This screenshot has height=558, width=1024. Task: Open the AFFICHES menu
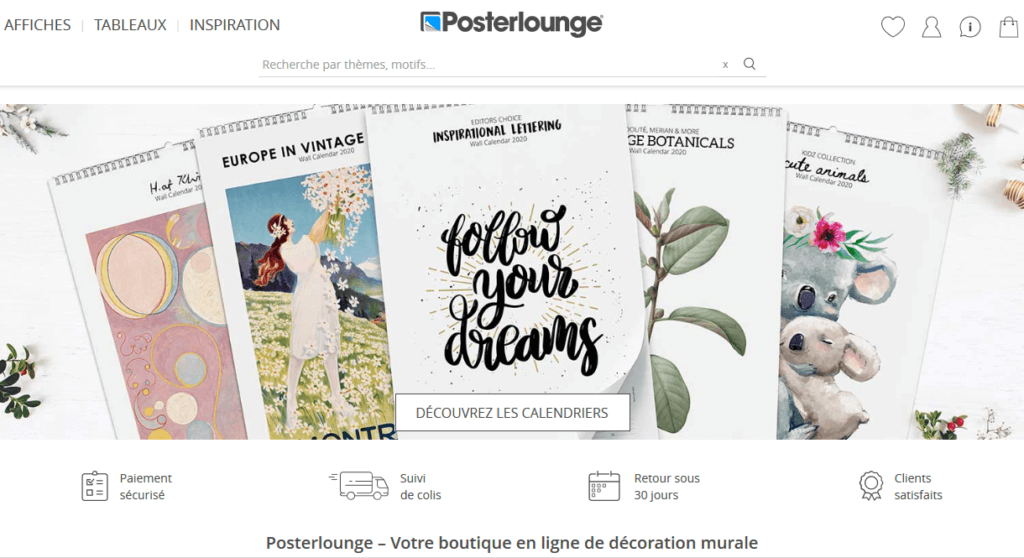(x=37, y=25)
